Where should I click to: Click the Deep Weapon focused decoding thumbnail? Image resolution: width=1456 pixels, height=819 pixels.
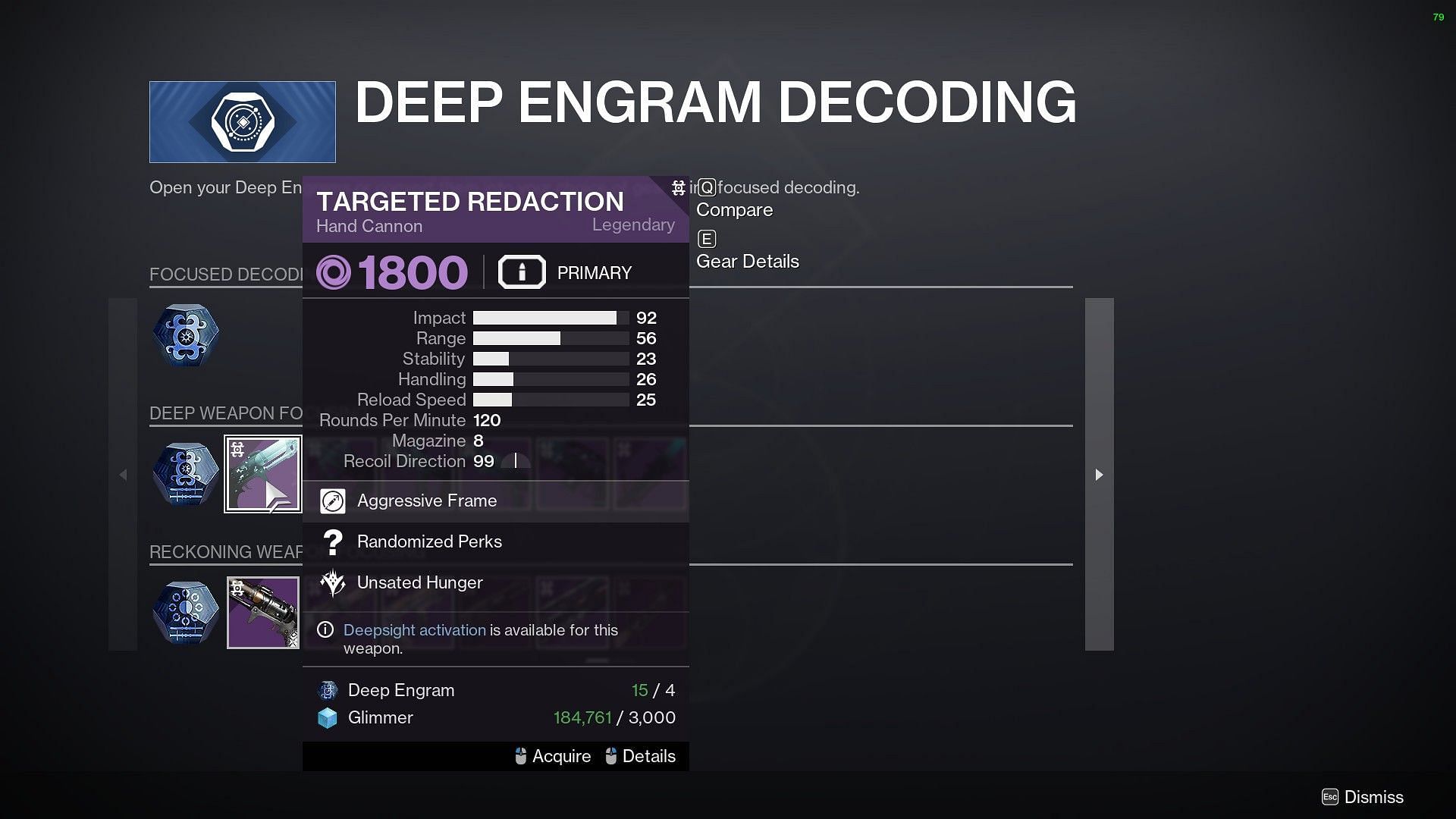(x=262, y=475)
